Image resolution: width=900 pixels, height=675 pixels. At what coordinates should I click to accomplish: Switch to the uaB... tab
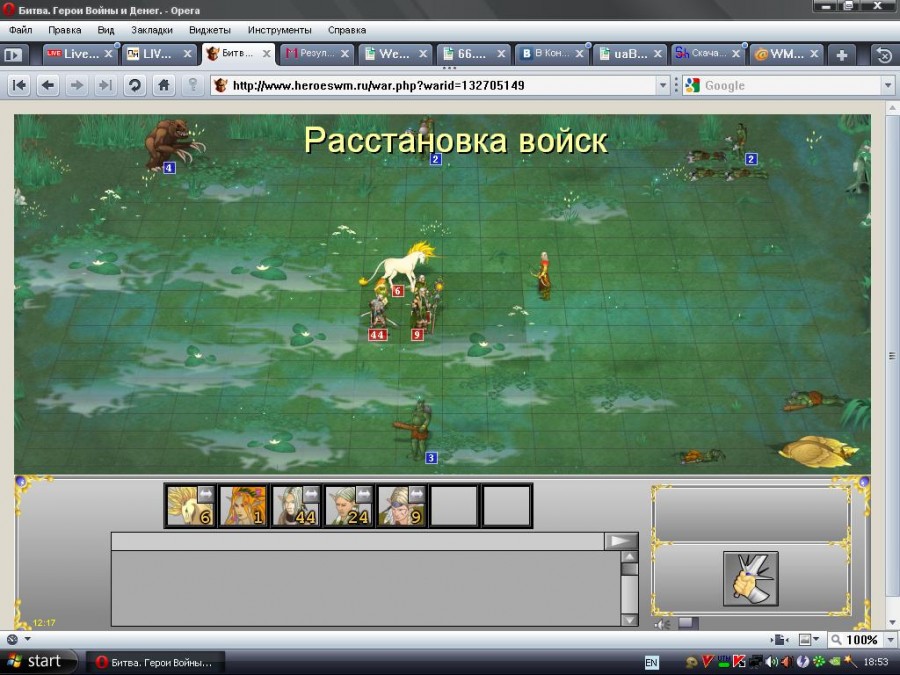(630, 54)
